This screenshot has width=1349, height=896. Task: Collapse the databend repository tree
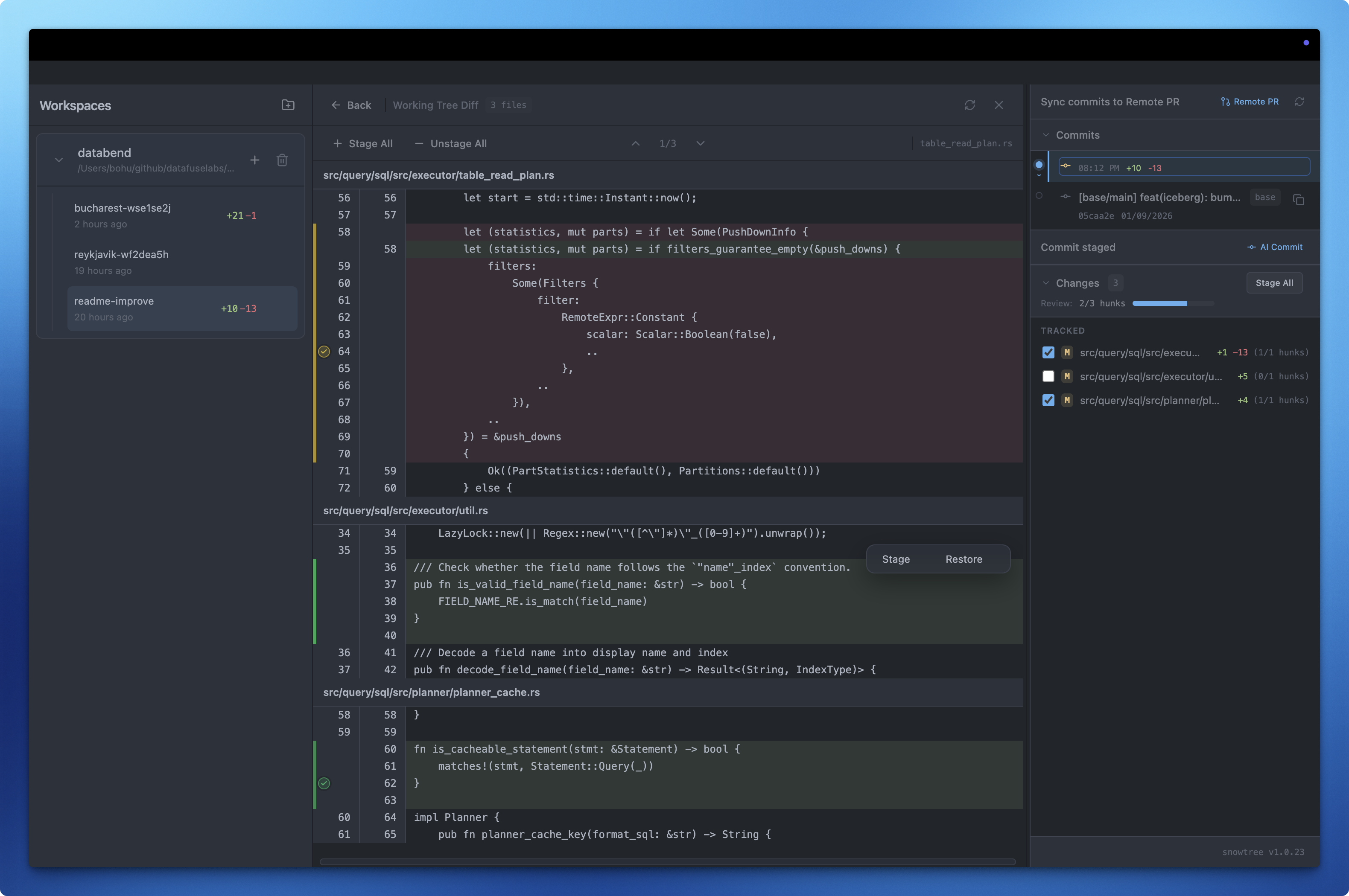tap(59, 160)
